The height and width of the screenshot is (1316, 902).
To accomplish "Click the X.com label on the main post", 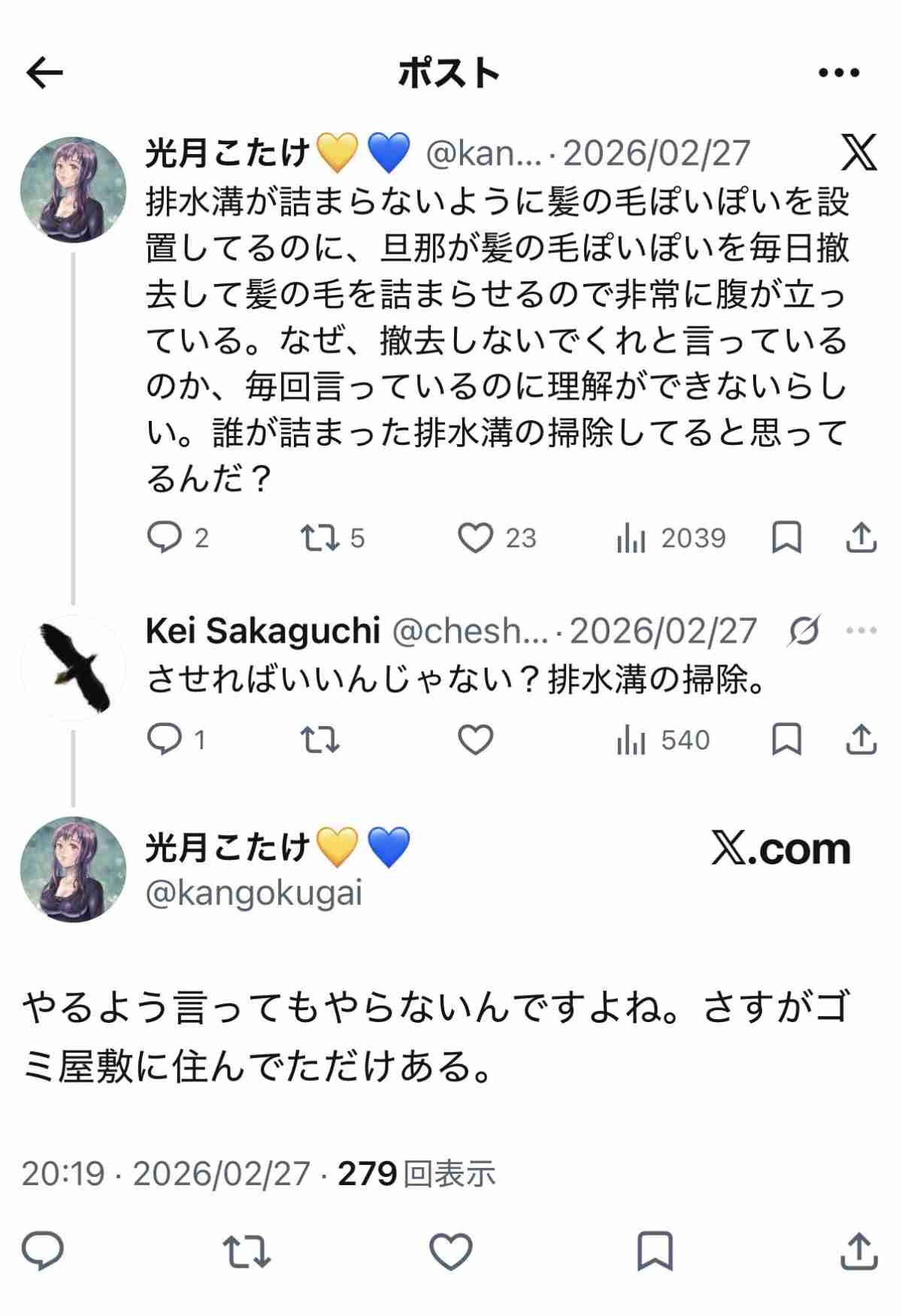I will (x=780, y=849).
